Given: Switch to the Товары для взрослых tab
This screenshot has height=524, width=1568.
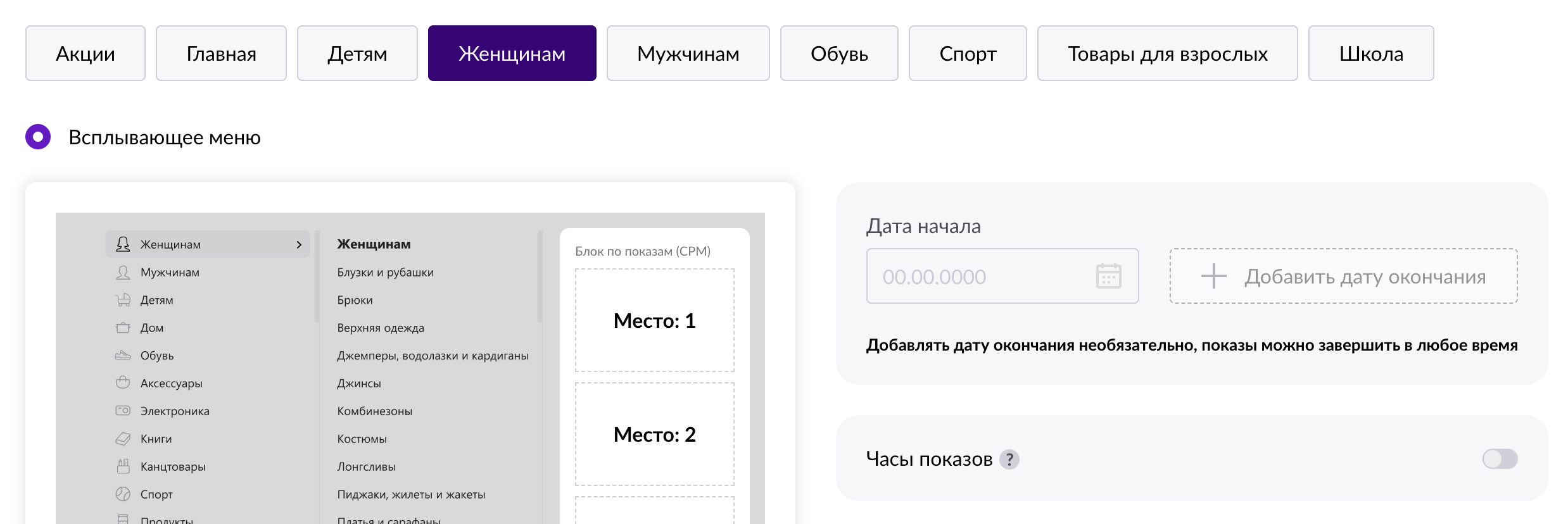Looking at the screenshot, I should click(x=1167, y=54).
